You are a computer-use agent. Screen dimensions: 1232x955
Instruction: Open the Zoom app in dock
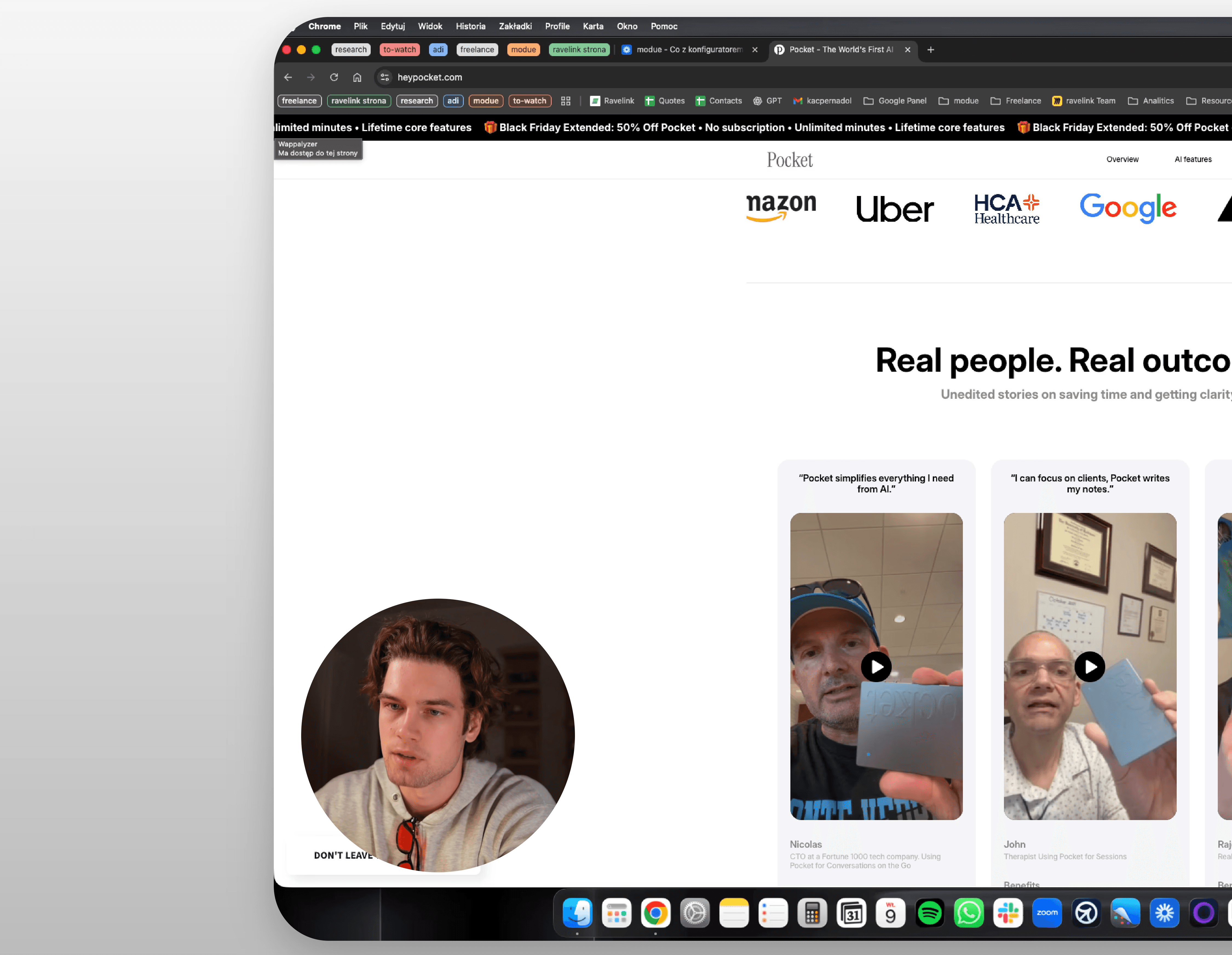tap(1047, 913)
